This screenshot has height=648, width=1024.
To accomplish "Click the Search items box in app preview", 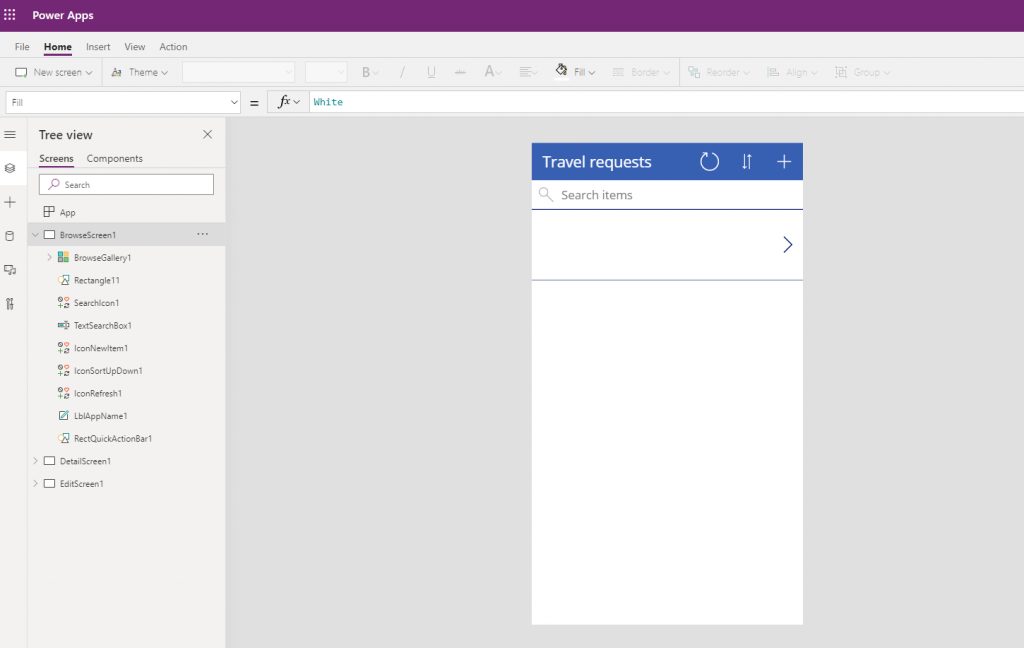I will [667, 195].
